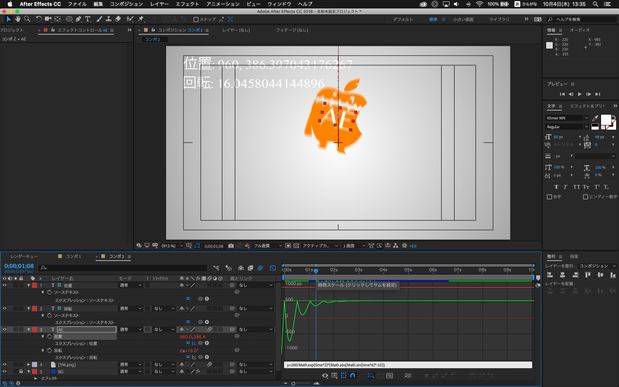Click the expression text field below the graph
The image size is (619, 387).
[407, 365]
